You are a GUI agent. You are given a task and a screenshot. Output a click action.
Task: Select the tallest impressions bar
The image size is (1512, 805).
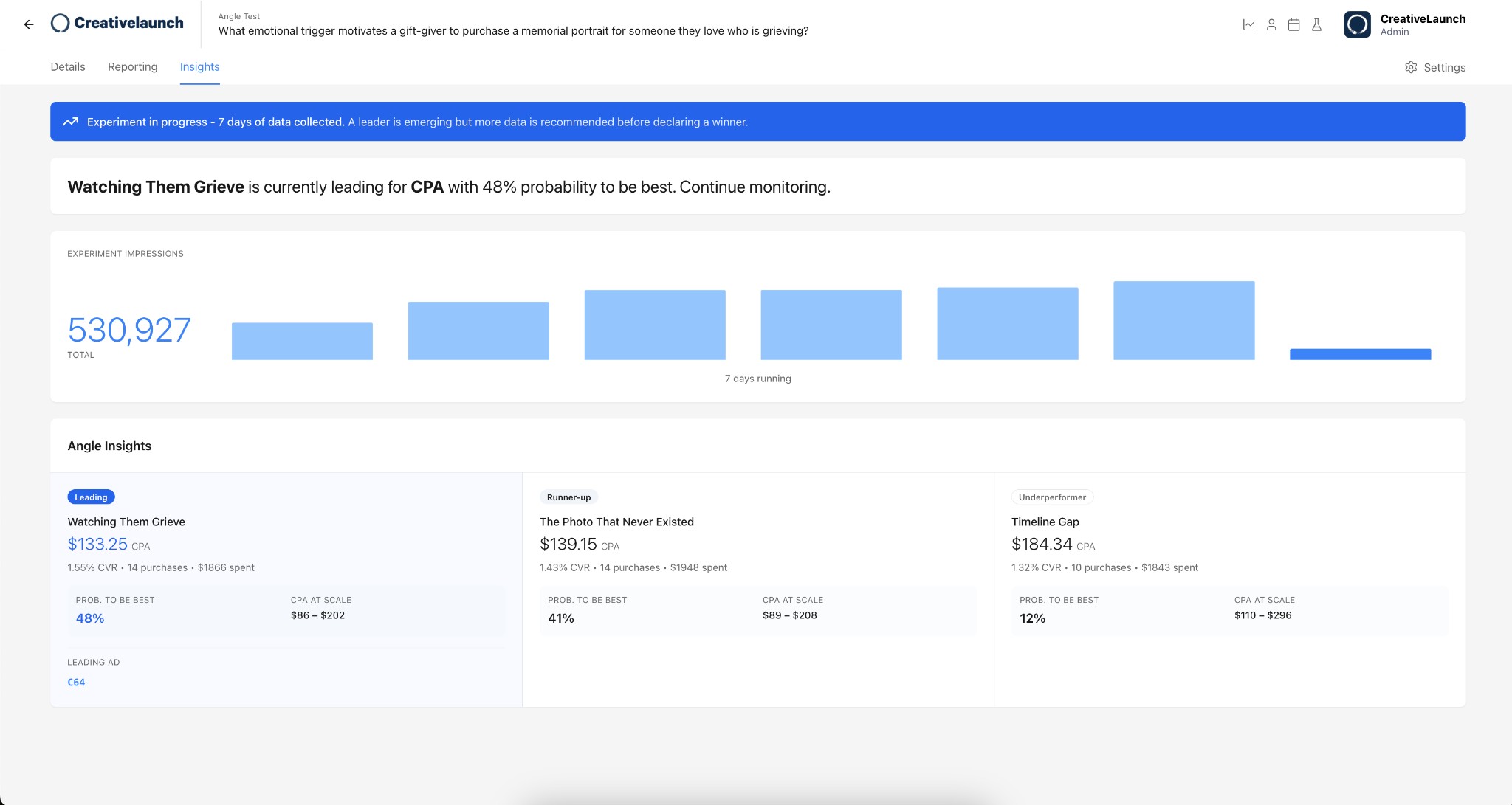click(x=1183, y=320)
